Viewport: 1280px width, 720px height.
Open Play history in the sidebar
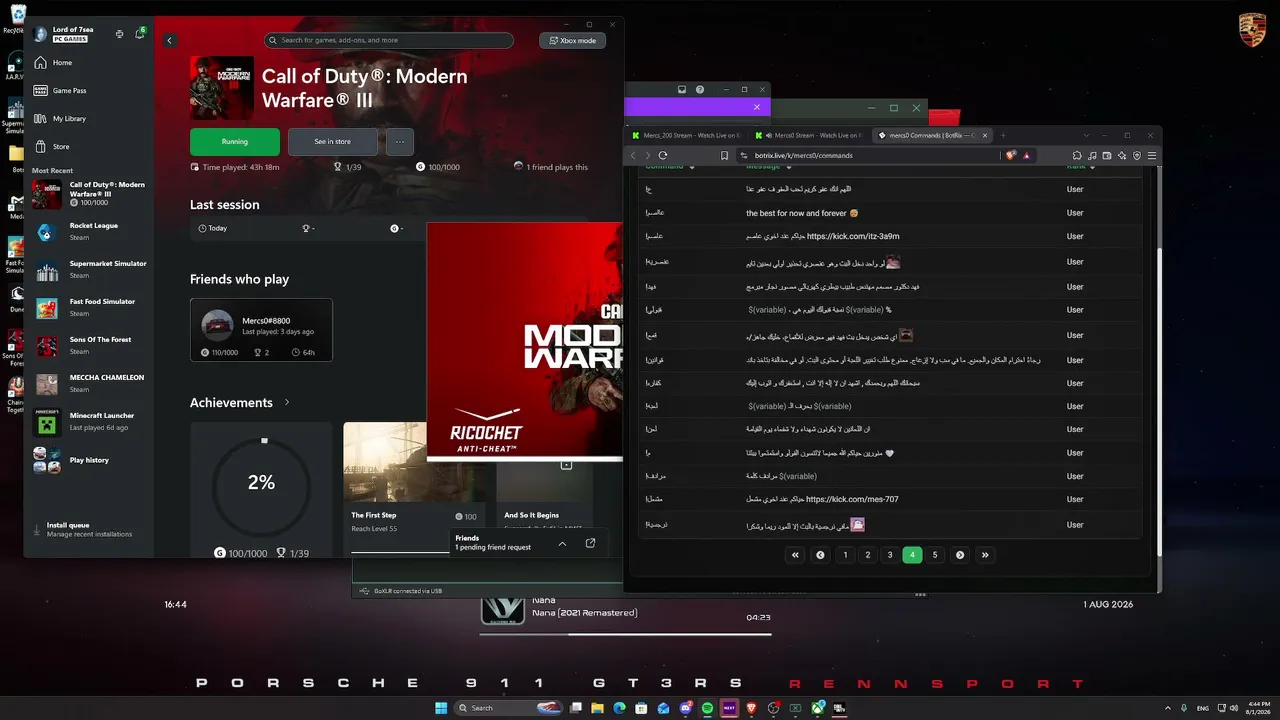pyautogui.click(x=89, y=460)
